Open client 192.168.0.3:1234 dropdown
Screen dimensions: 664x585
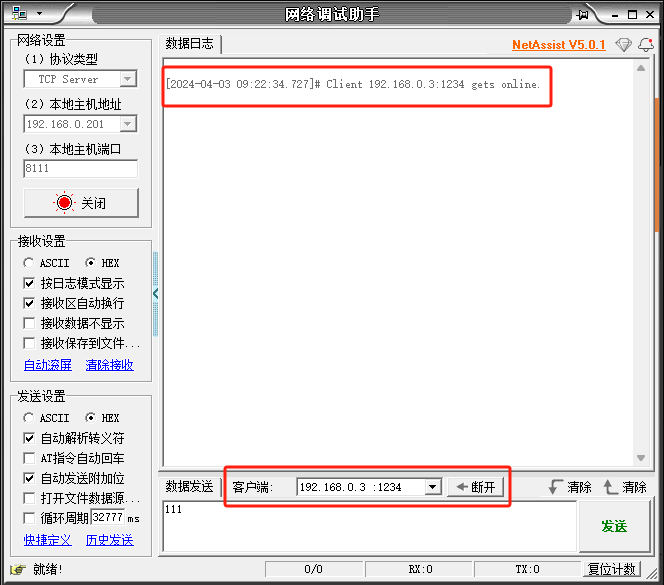coord(432,487)
